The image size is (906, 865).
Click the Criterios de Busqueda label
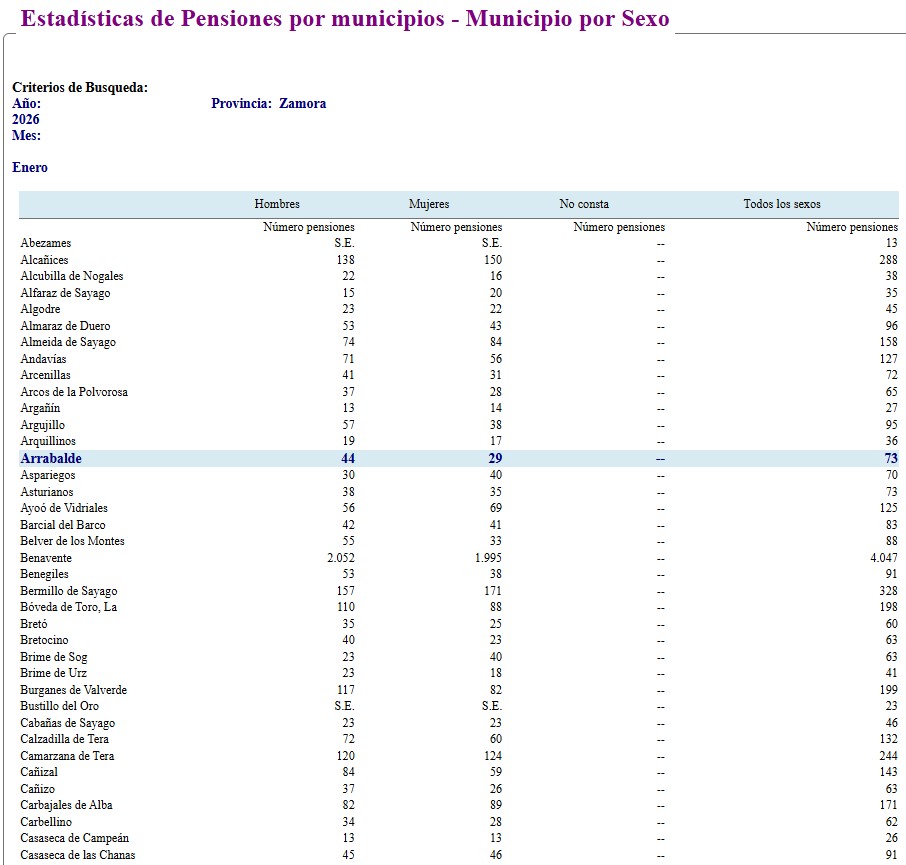click(80, 88)
